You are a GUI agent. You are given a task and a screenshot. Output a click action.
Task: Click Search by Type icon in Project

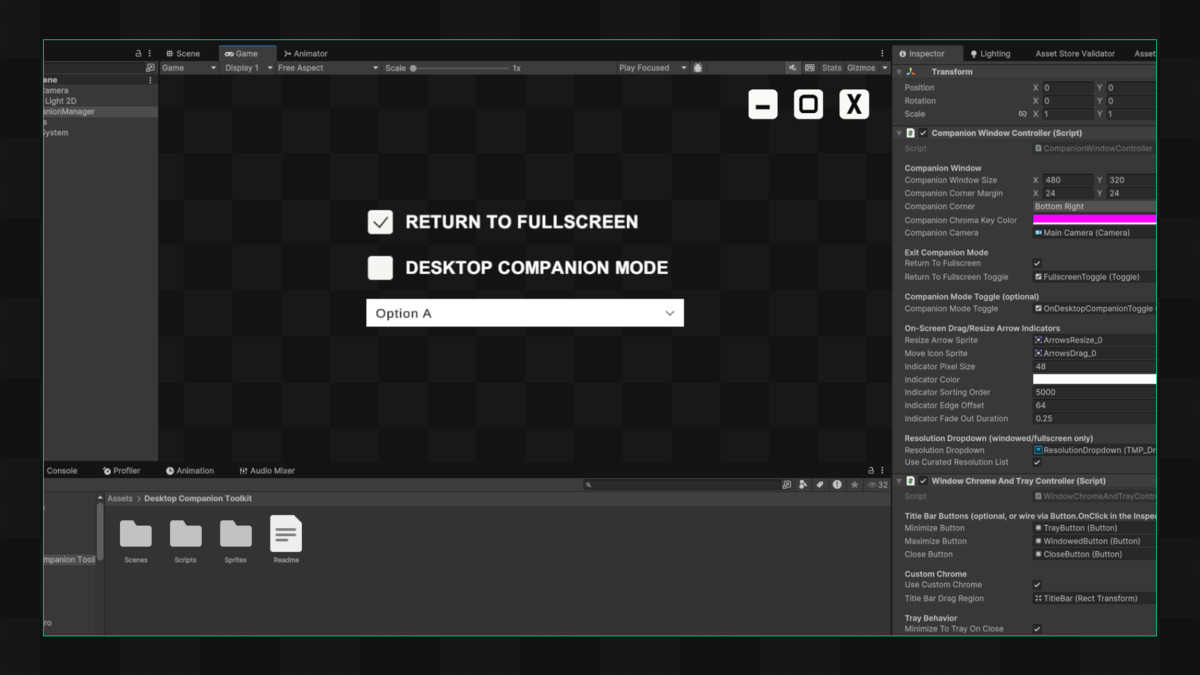[x=804, y=485]
